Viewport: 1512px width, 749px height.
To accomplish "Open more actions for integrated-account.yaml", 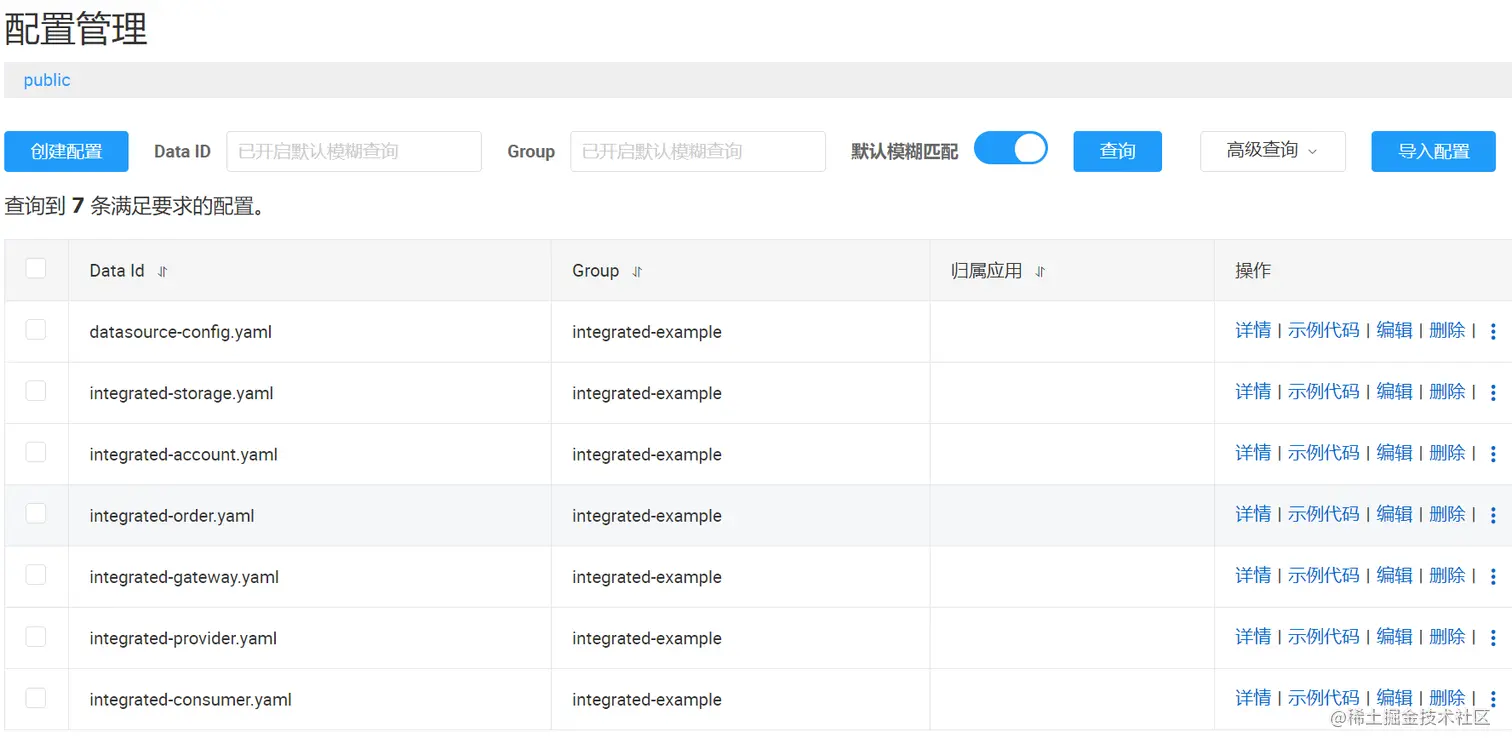I will (x=1493, y=454).
